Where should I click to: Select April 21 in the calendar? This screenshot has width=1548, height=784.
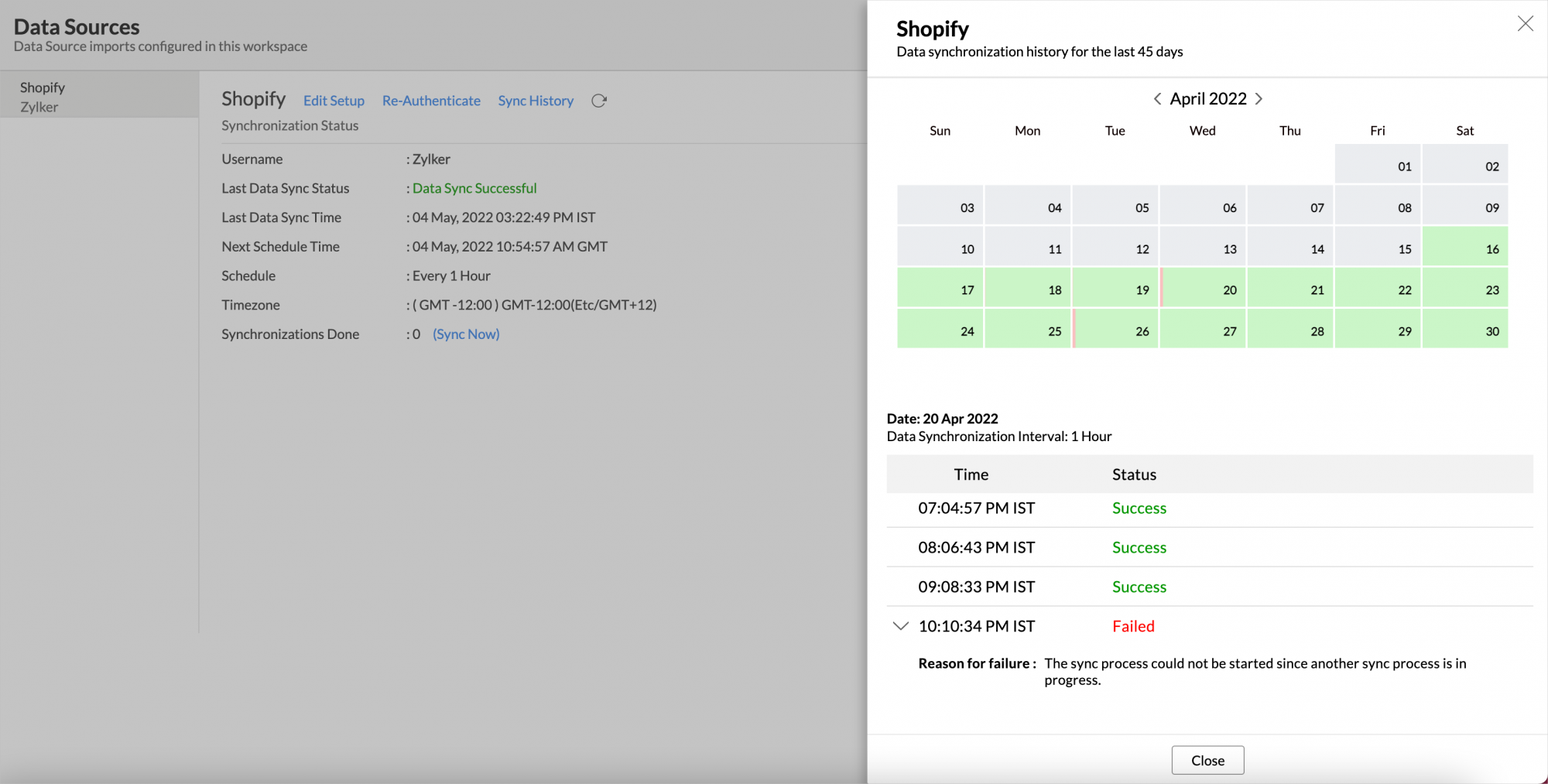(x=1290, y=287)
